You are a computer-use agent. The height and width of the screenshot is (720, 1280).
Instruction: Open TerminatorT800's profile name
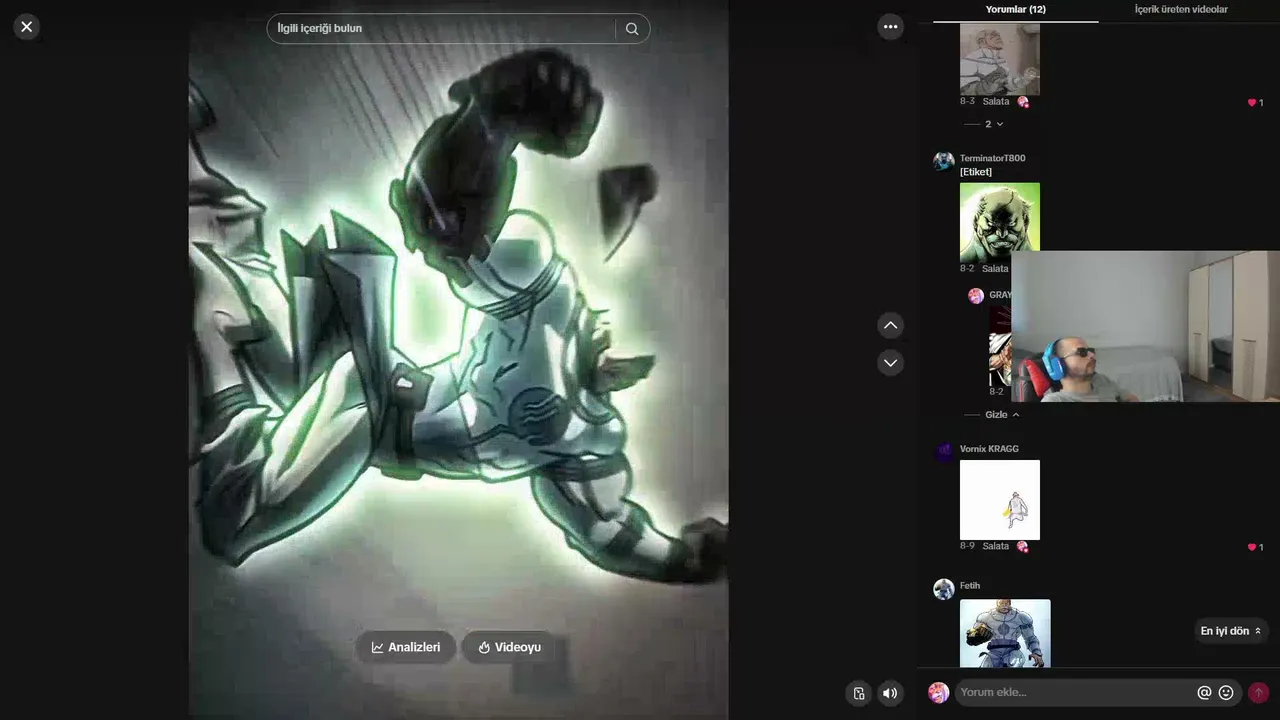(x=992, y=158)
